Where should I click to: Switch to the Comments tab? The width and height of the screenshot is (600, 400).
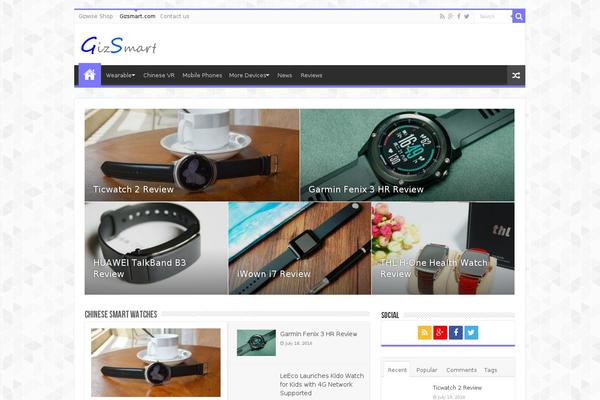tap(461, 370)
